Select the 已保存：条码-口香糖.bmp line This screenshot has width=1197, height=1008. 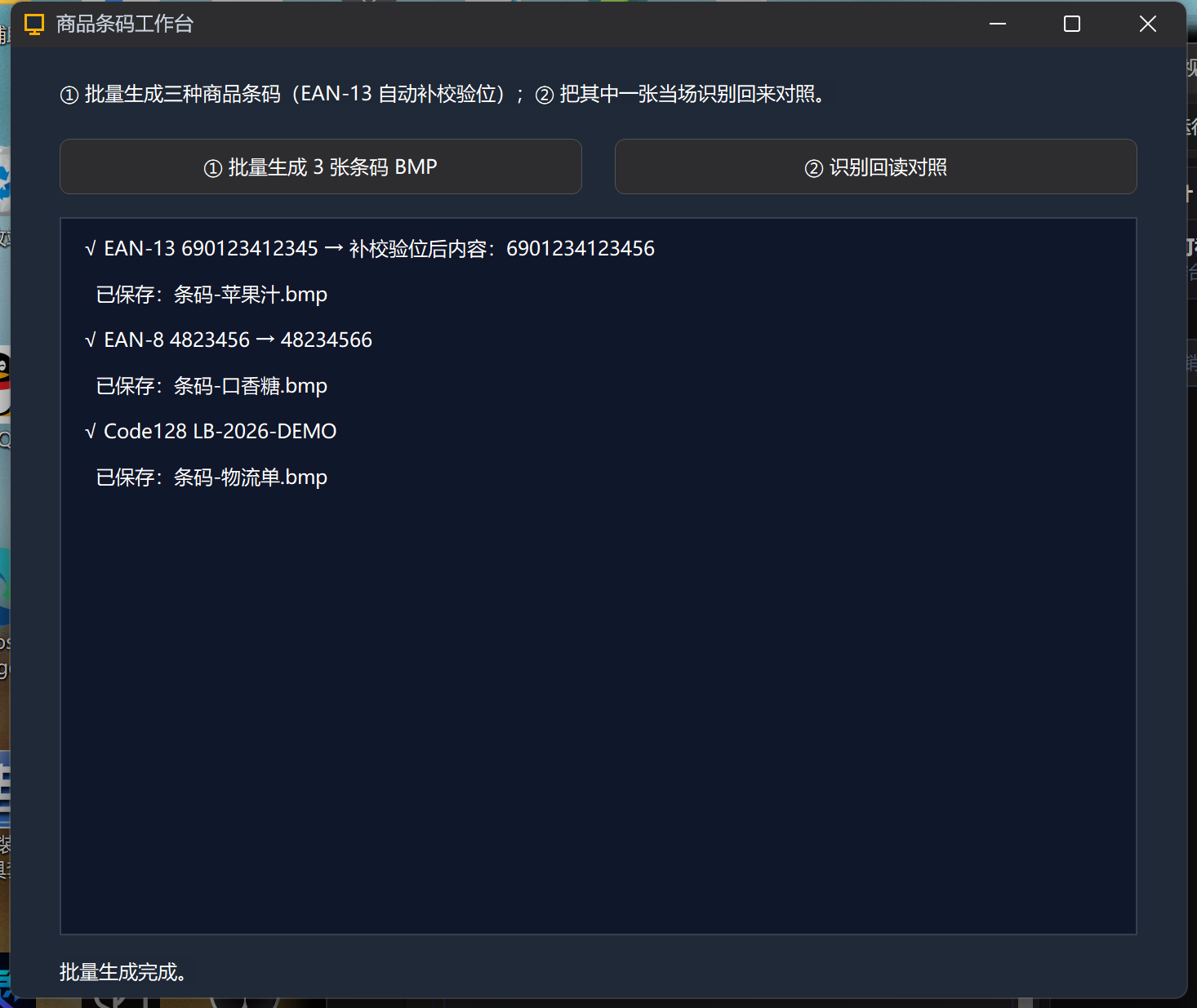(211, 385)
